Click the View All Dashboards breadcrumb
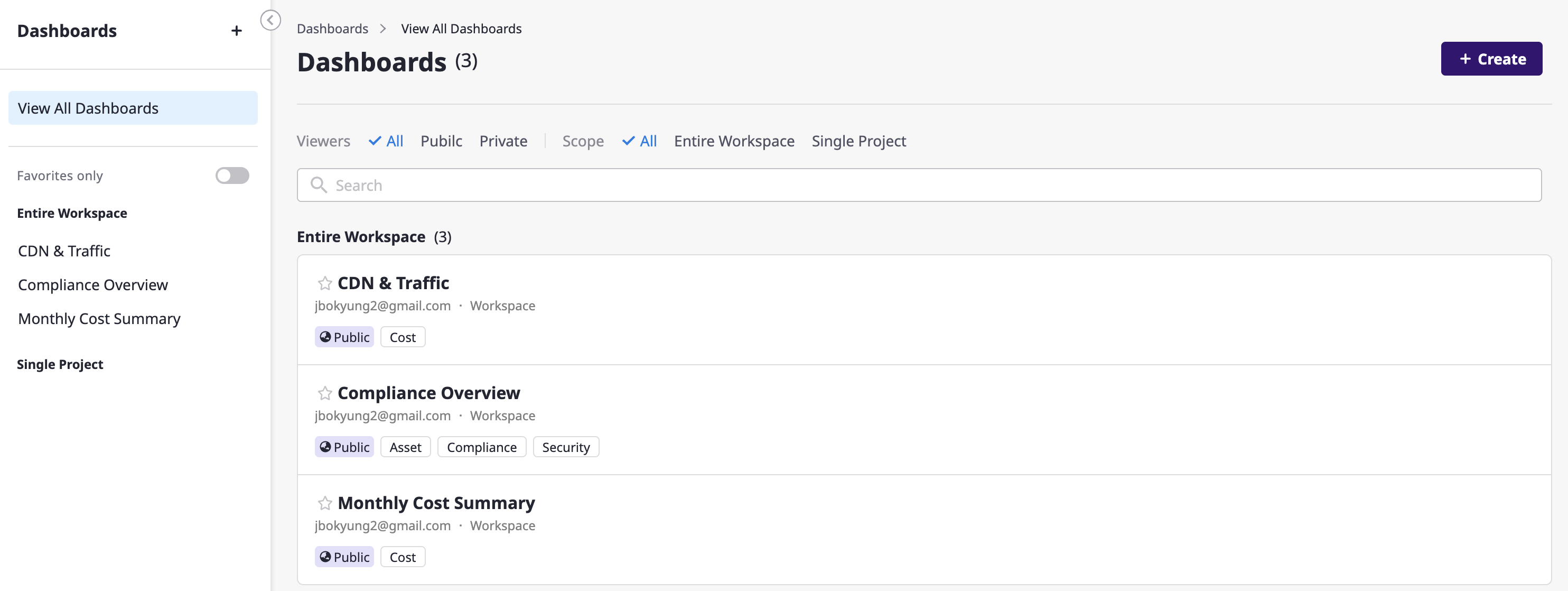The width and height of the screenshot is (1568, 591). (x=461, y=29)
